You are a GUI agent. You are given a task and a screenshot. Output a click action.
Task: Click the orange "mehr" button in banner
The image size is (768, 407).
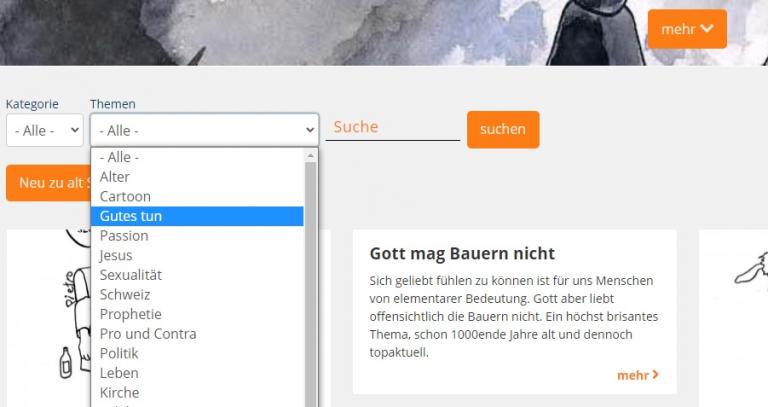(x=687, y=29)
